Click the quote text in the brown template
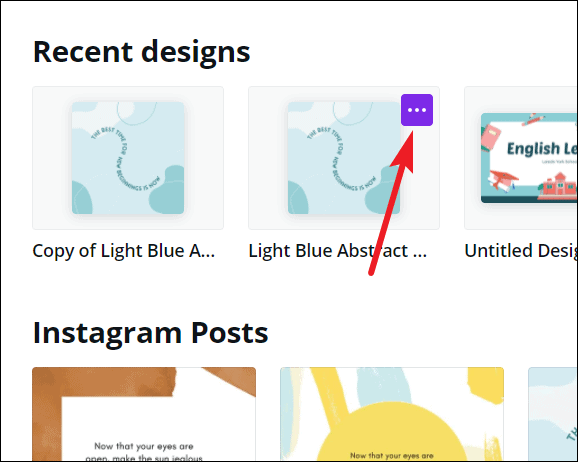The width and height of the screenshot is (578, 462). click(x=144, y=452)
